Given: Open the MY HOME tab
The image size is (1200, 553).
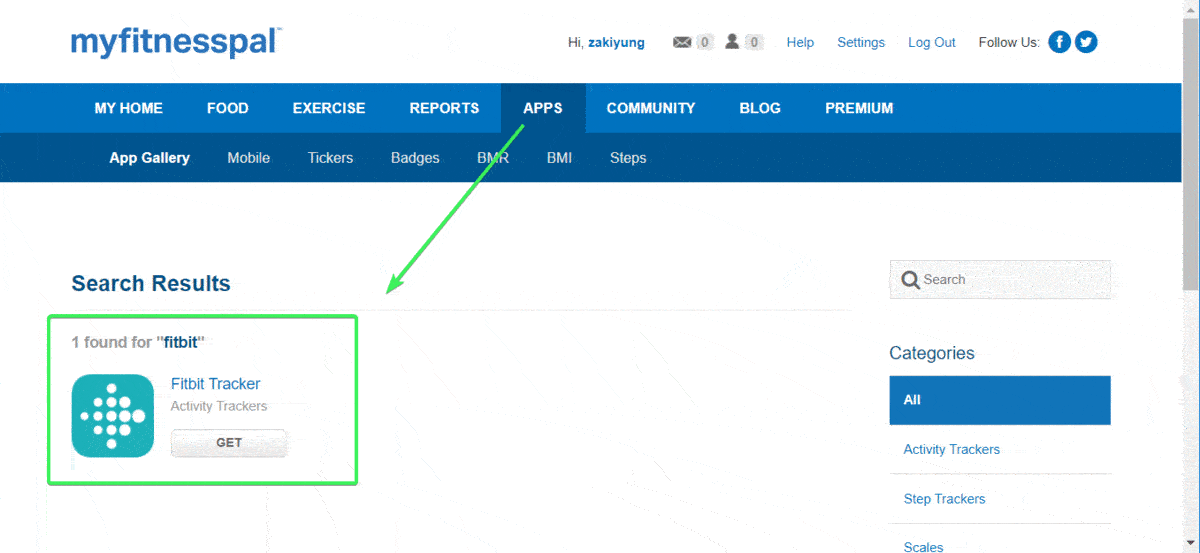Looking at the screenshot, I should pos(128,108).
